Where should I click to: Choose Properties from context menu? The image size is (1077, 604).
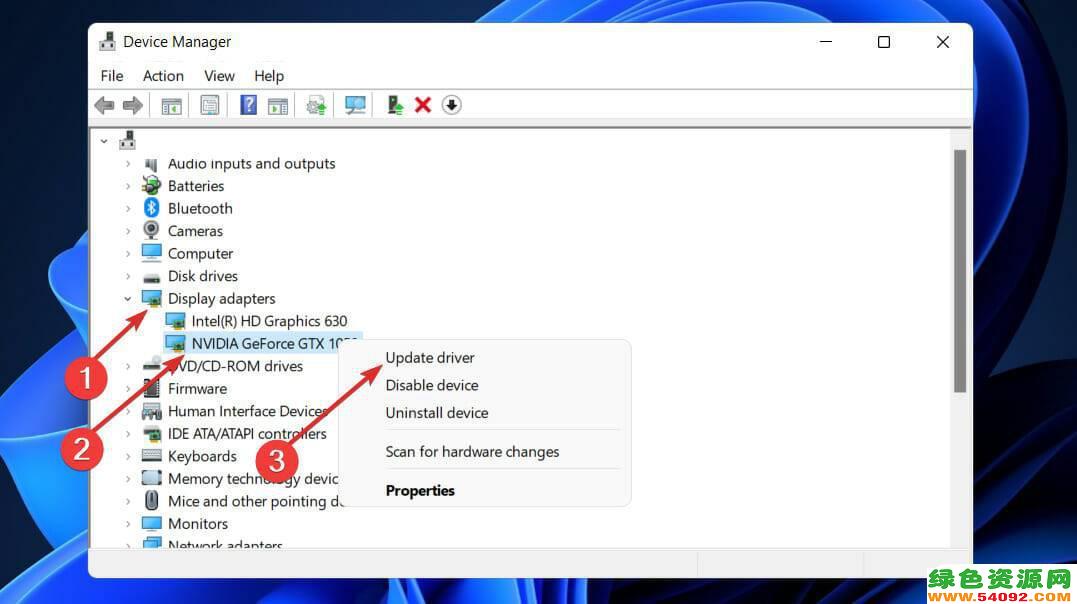[420, 491]
